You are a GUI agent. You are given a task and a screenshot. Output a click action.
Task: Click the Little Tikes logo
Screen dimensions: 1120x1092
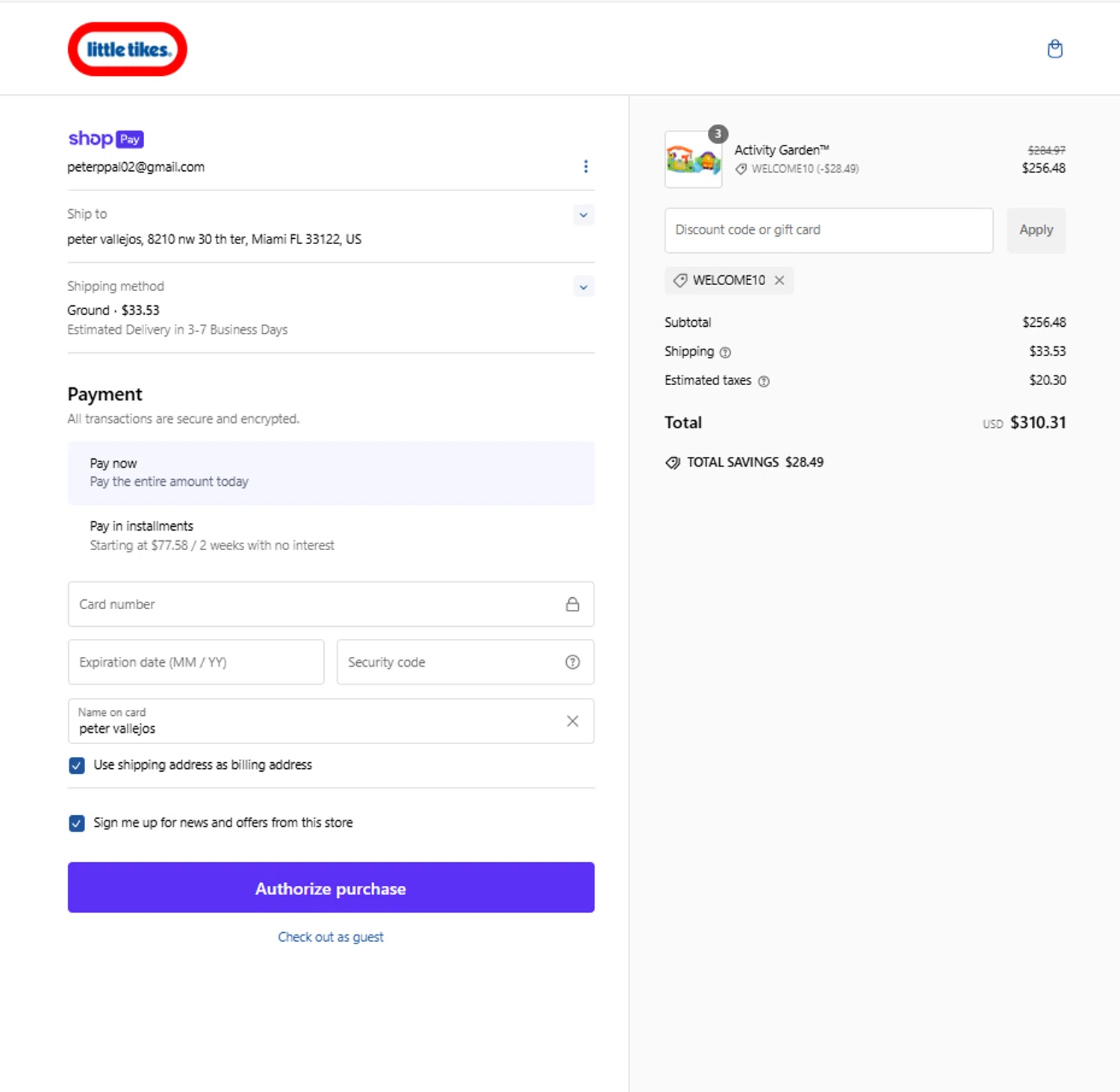(127, 49)
